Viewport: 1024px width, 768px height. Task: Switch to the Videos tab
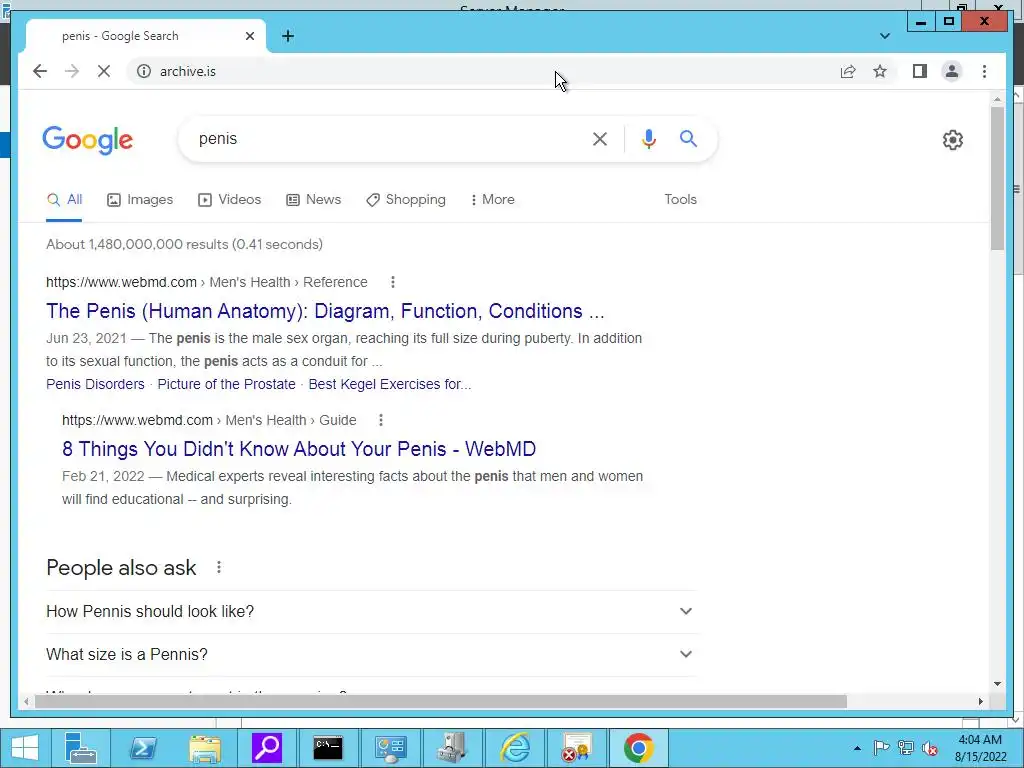[229, 200]
